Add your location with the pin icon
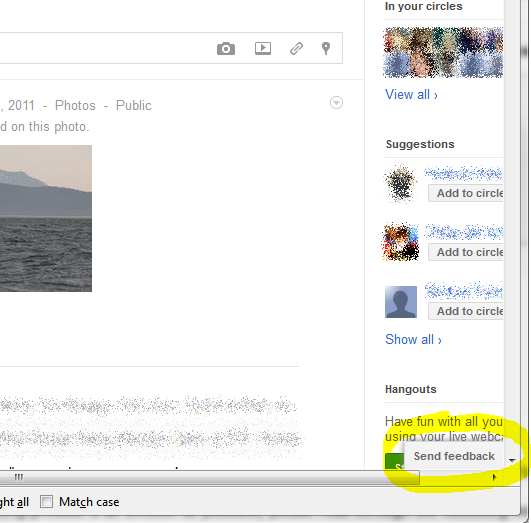The width and height of the screenshot is (531, 523). click(x=326, y=48)
